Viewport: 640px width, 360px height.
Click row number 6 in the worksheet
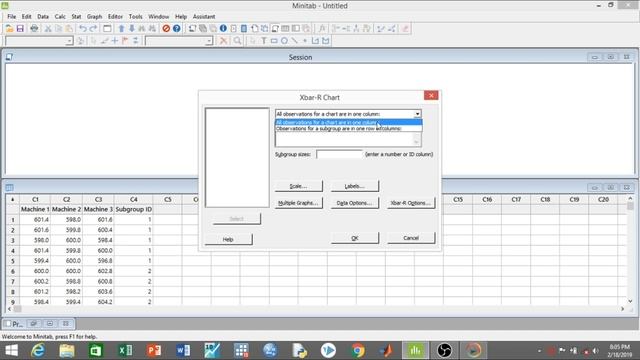[x=13, y=271]
